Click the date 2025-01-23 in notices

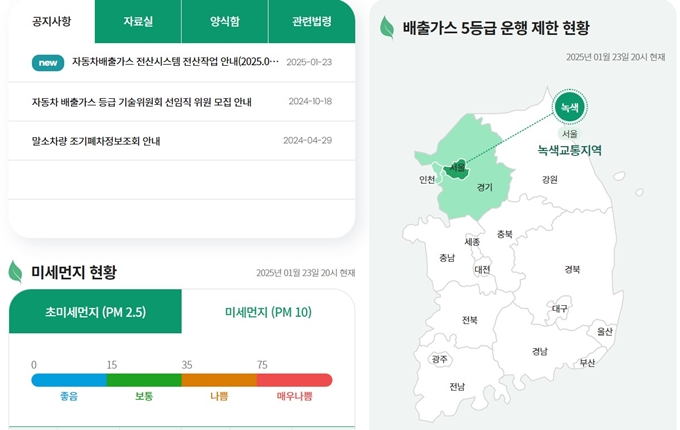point(309,62)
